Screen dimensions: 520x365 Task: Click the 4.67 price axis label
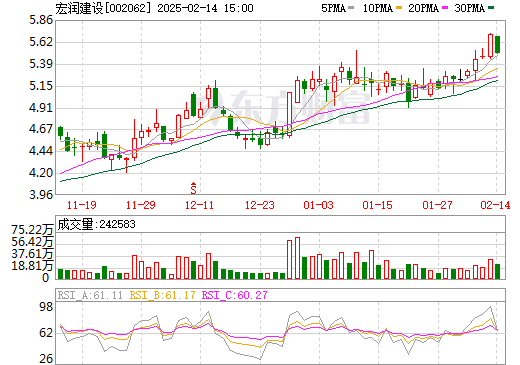click(41, 129)
